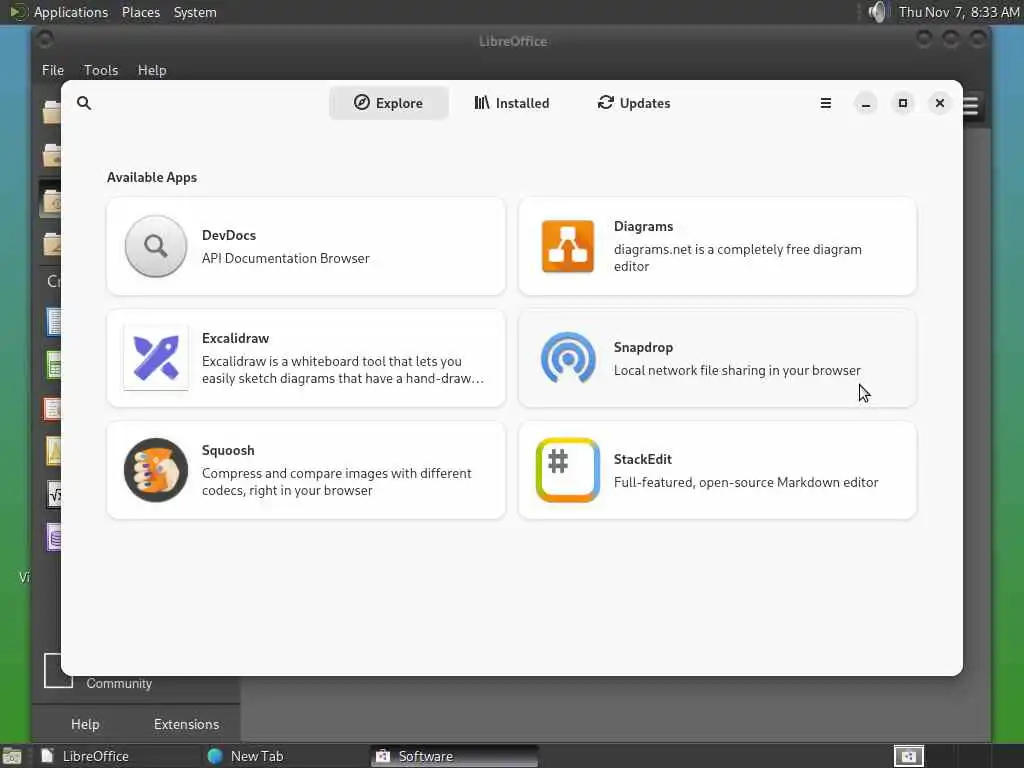Click the Impress Presentation icon in LibreOffice sidebar
Viewport: 1024px width, 768px height.
point(52,409)
